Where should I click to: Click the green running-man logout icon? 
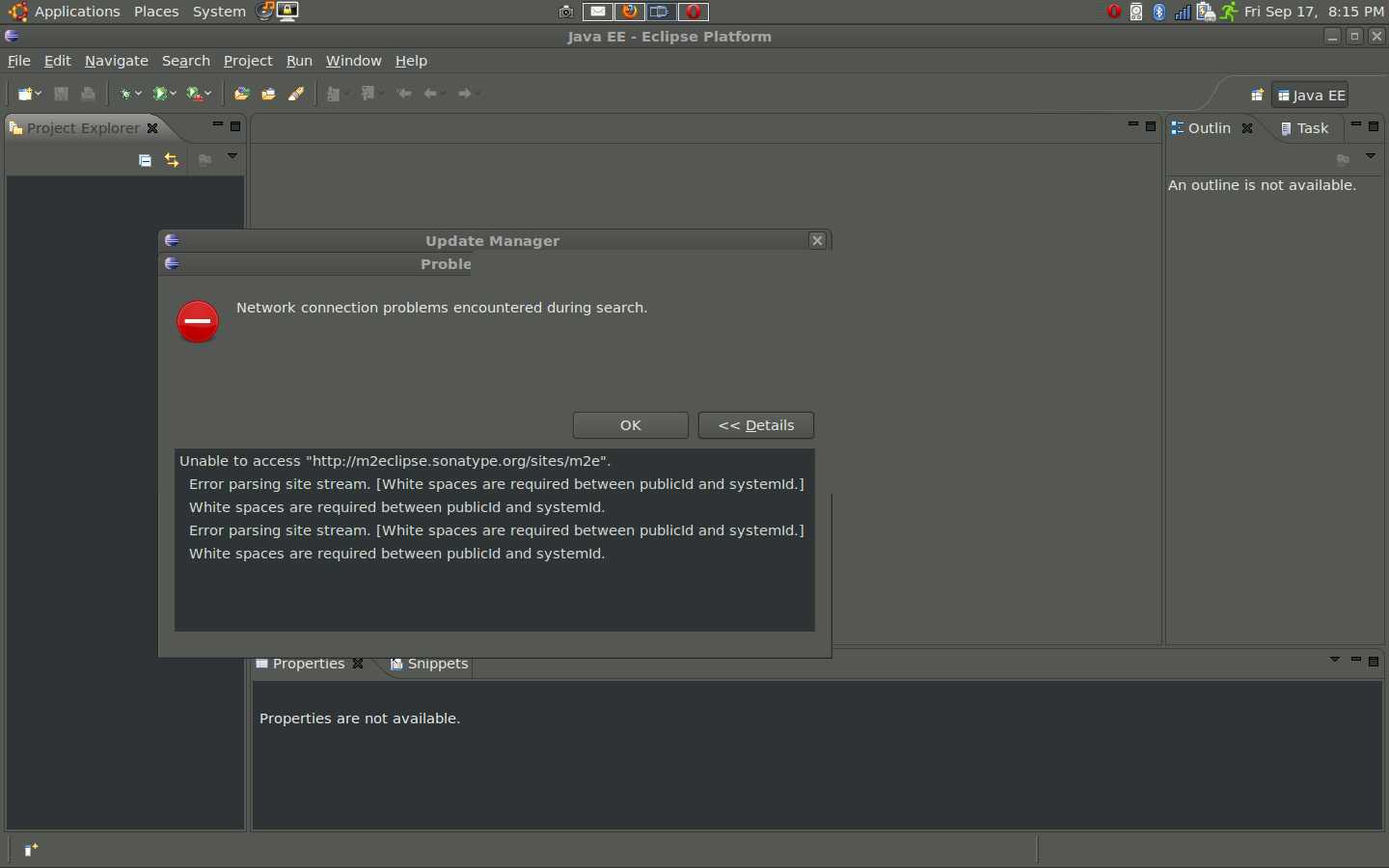[1228, 12]
